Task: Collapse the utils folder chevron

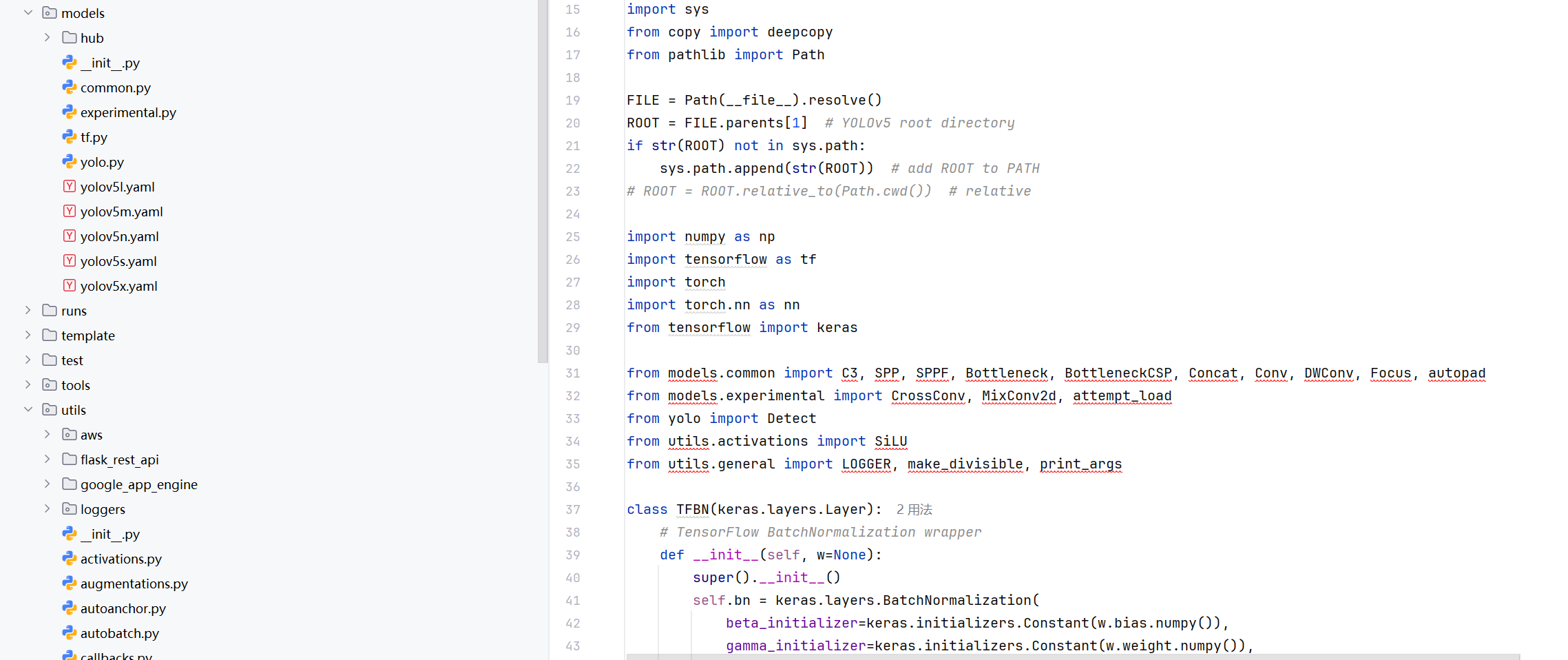Action: point(28,409)
